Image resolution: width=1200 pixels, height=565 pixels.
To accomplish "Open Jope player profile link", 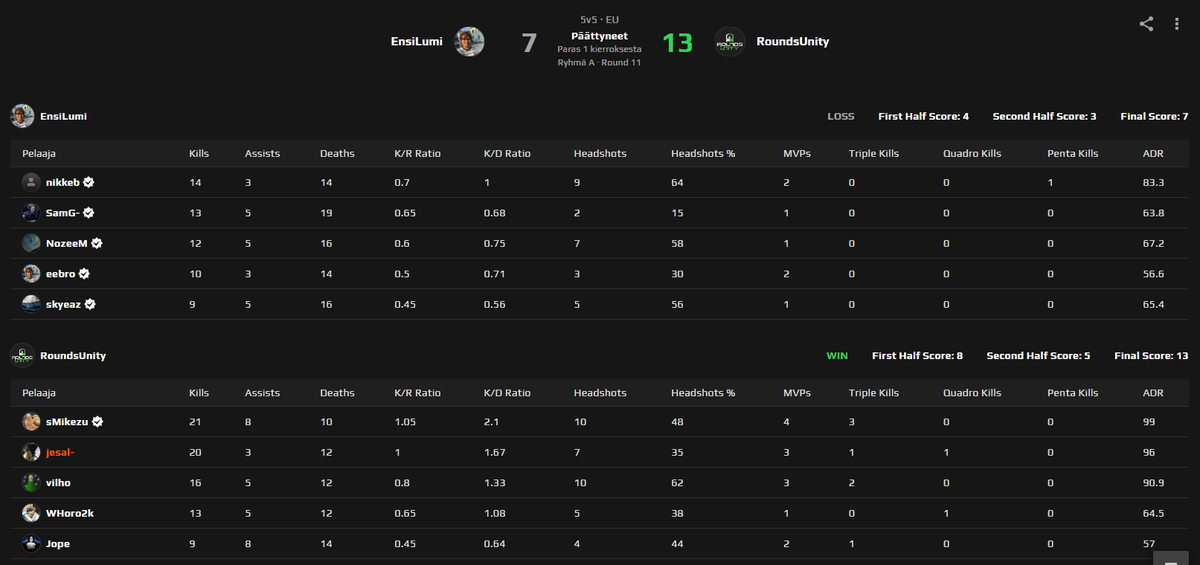I will [x=58, y=544].
